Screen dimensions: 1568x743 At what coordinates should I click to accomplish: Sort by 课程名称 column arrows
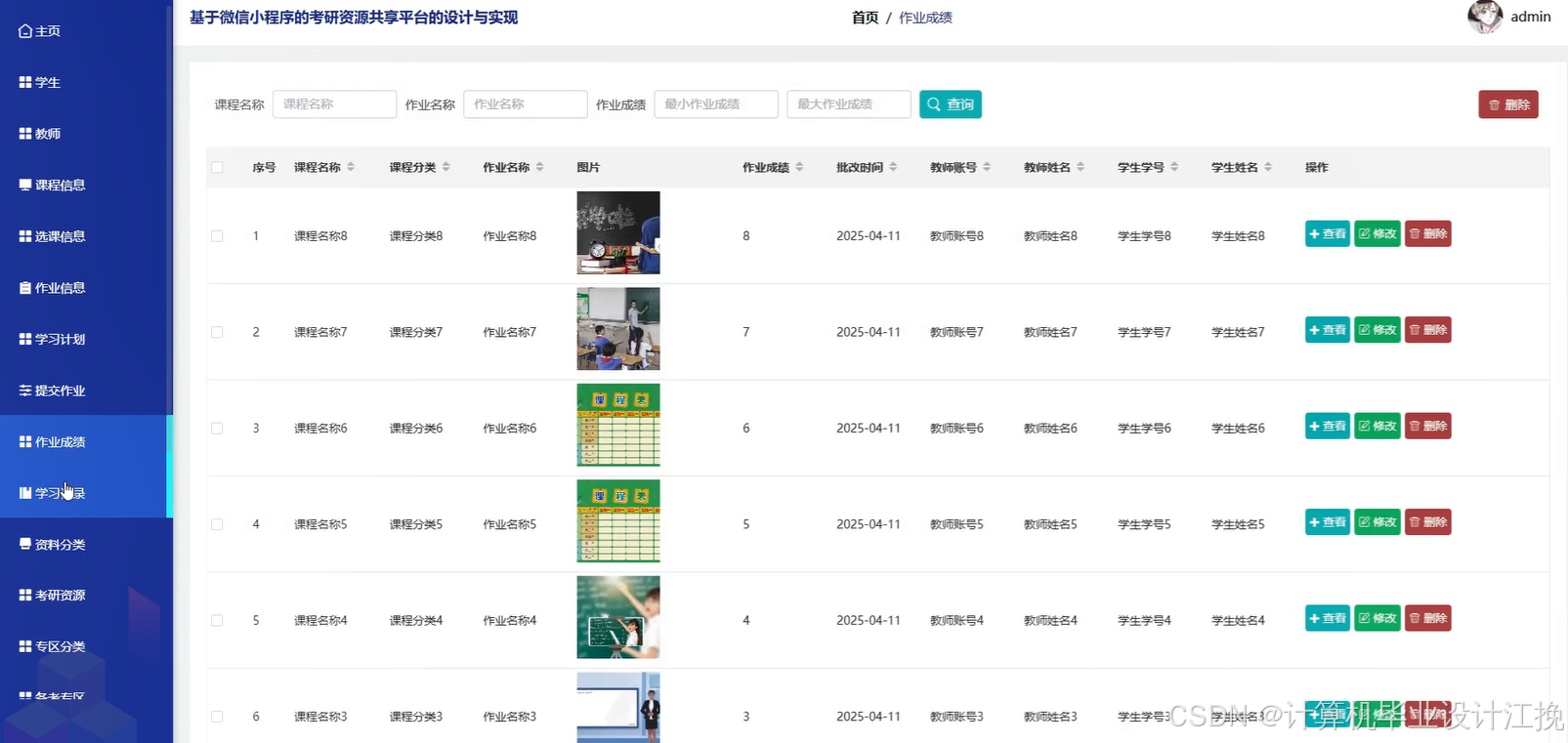[x=351, y=167]
